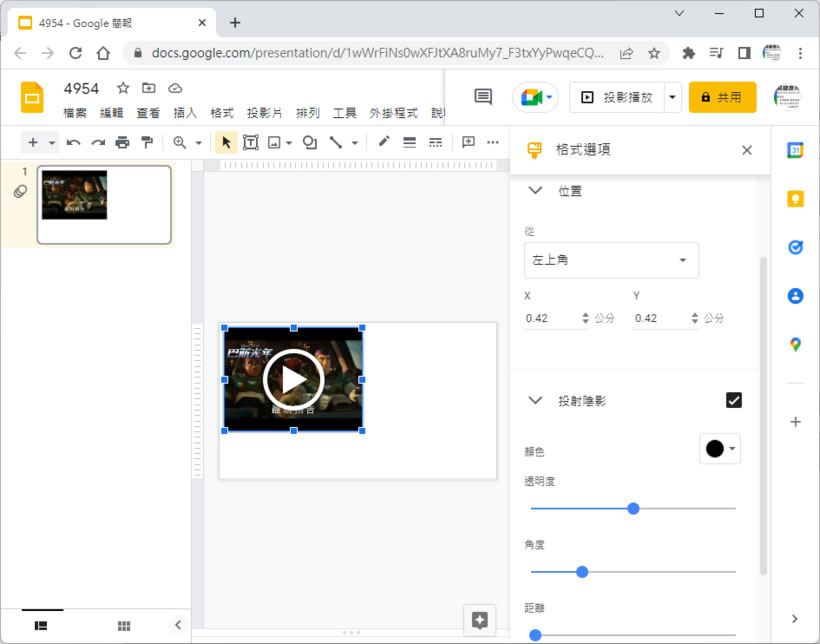Click the 距離 slider handle

(x=535, y=635)
